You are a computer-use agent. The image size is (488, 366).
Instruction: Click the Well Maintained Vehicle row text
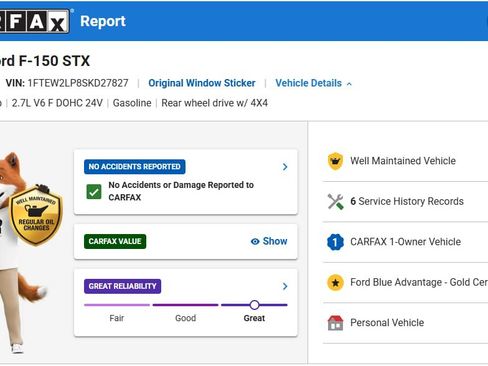pyautogui.click(x=403, y=161)
